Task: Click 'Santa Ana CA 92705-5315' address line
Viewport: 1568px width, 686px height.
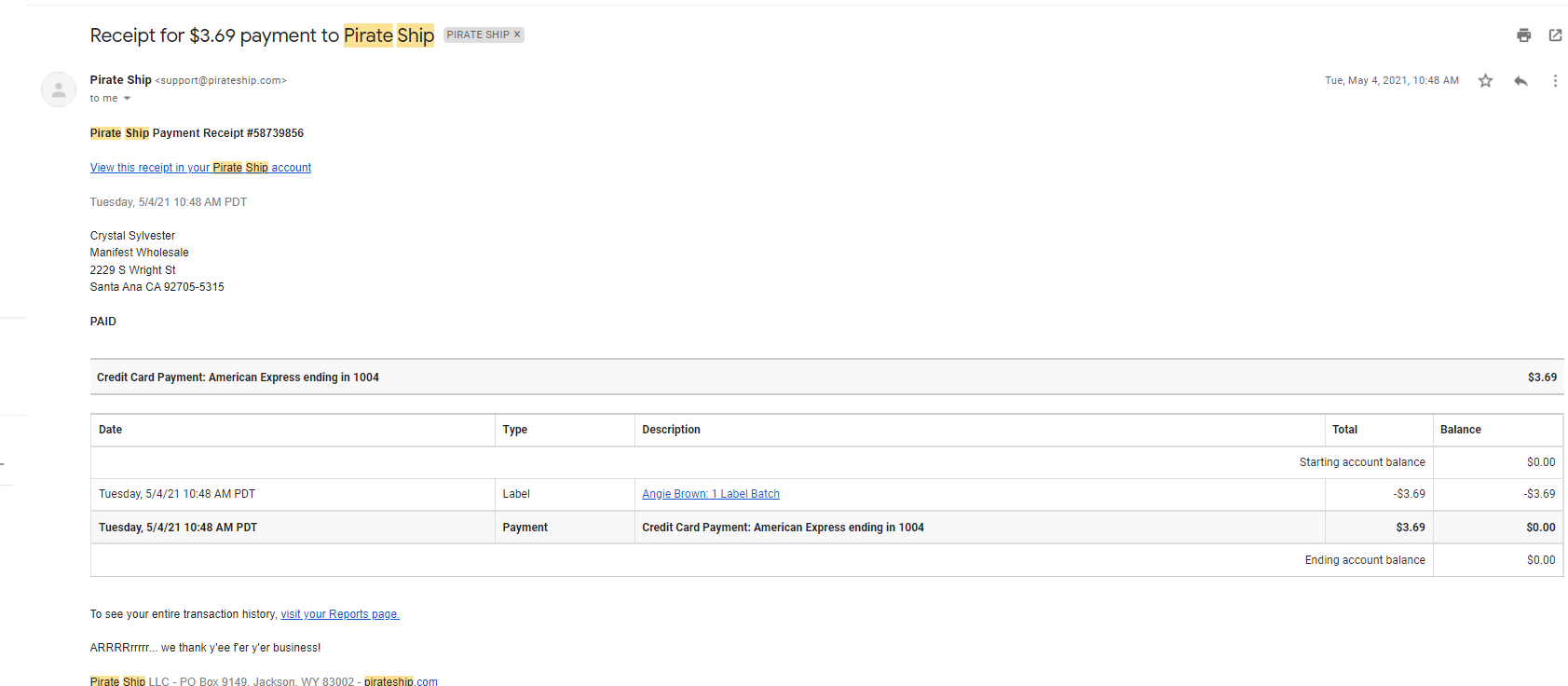Action: 157,287
